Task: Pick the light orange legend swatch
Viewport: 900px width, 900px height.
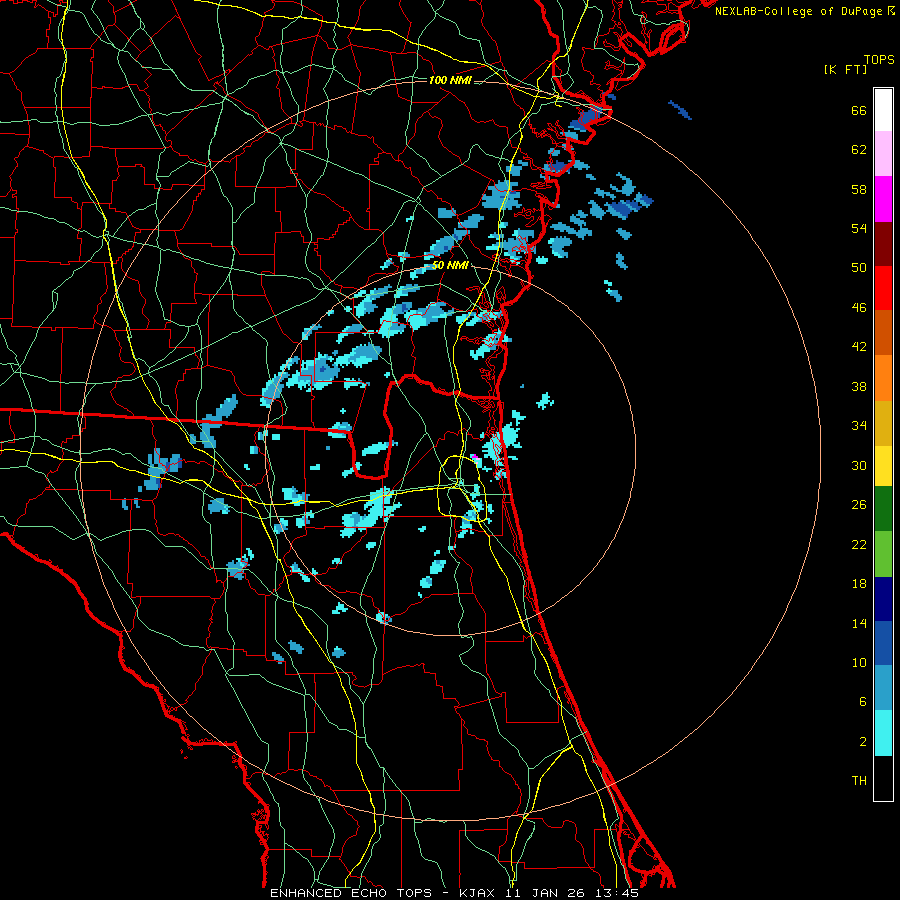Action: click(x=883, y=378)
